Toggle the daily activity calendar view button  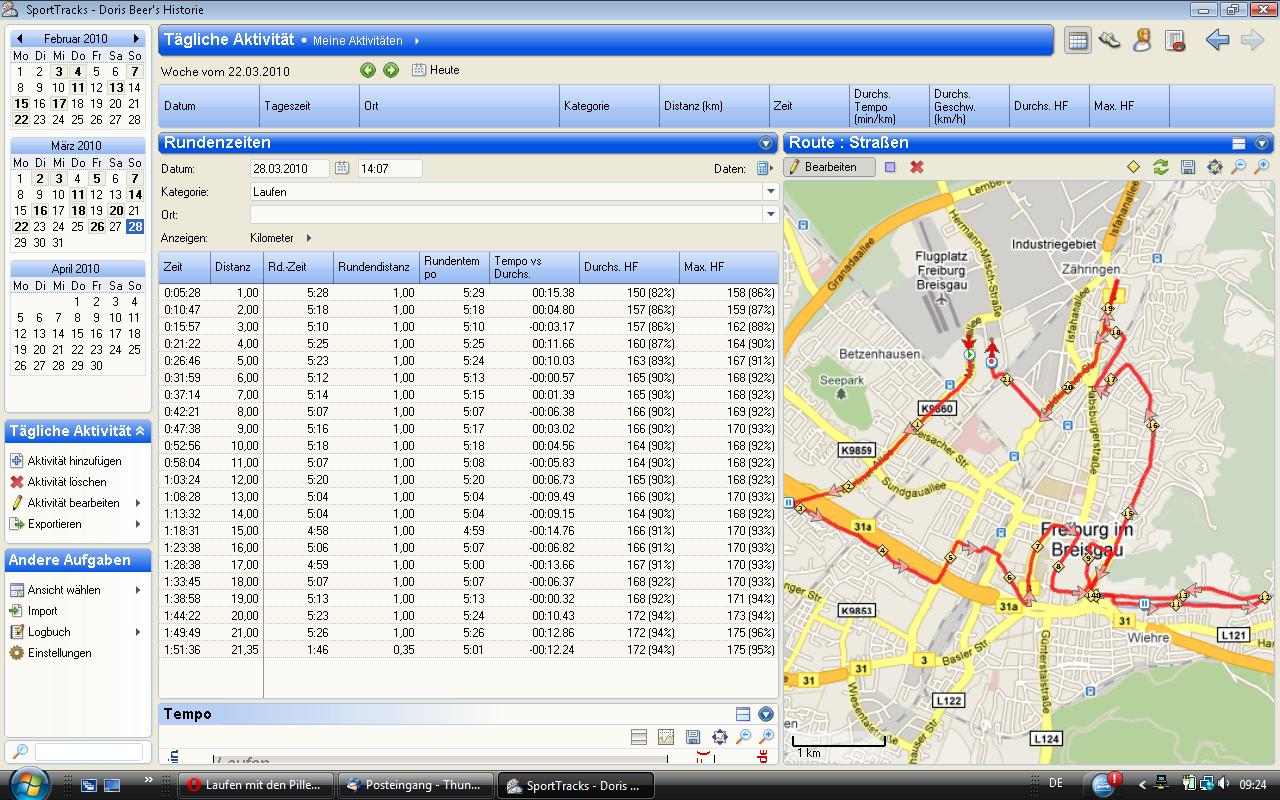coord(1077,40)
